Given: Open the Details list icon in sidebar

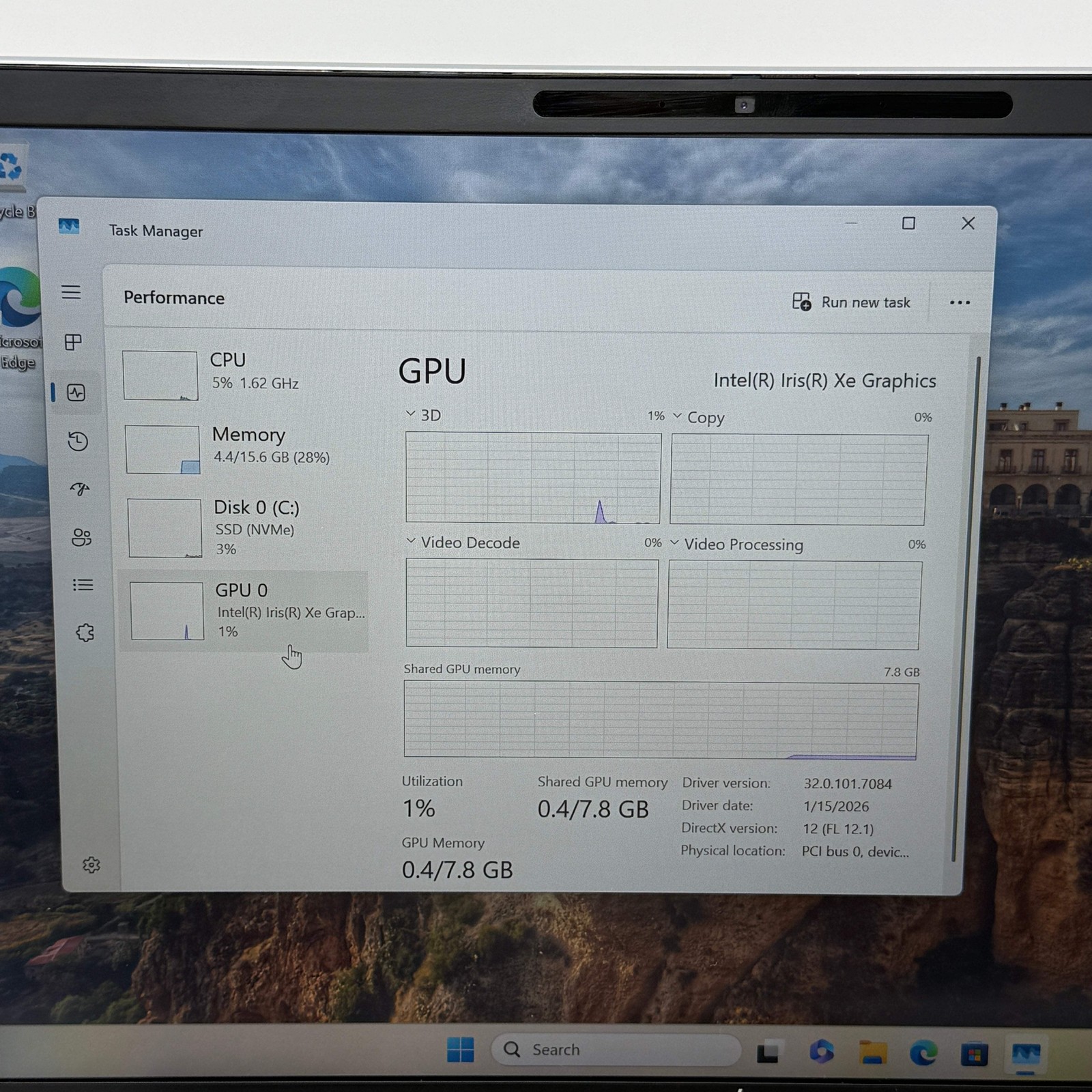Looking at the screenshot, I should pyautogui.click(x=83, y=585).
